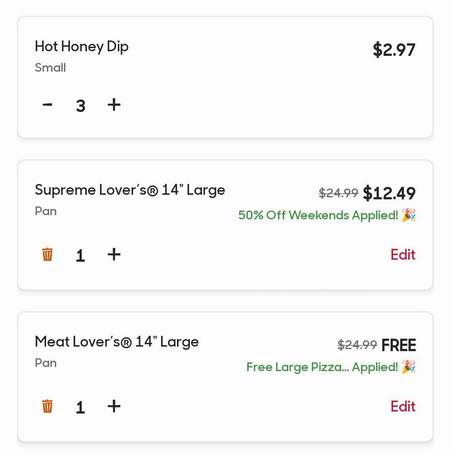Click the discounted $12.49 price
This screenshot has width=450, height=455.
(389, 193)
